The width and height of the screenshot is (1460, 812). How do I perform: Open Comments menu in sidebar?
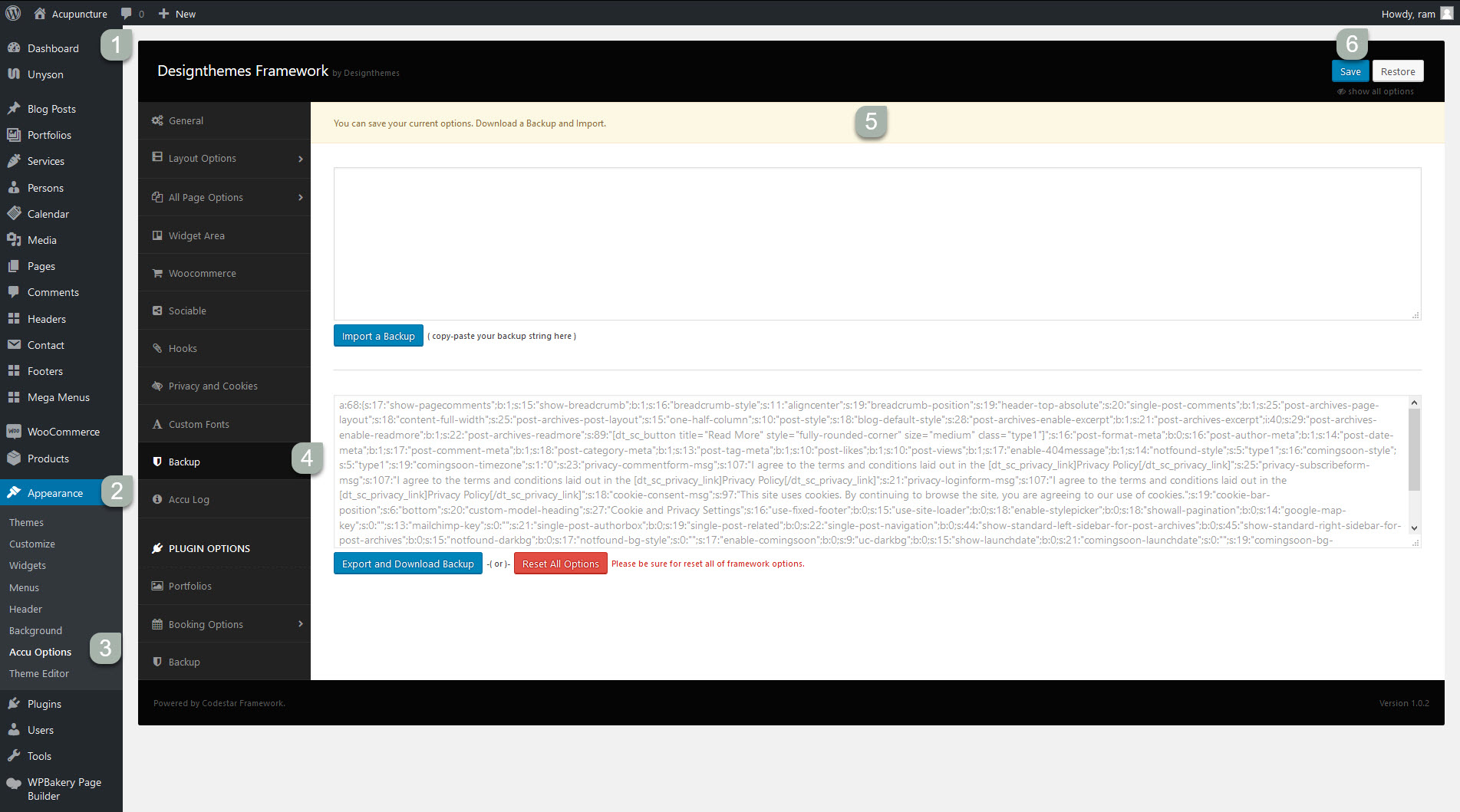(x=61, y=292)
